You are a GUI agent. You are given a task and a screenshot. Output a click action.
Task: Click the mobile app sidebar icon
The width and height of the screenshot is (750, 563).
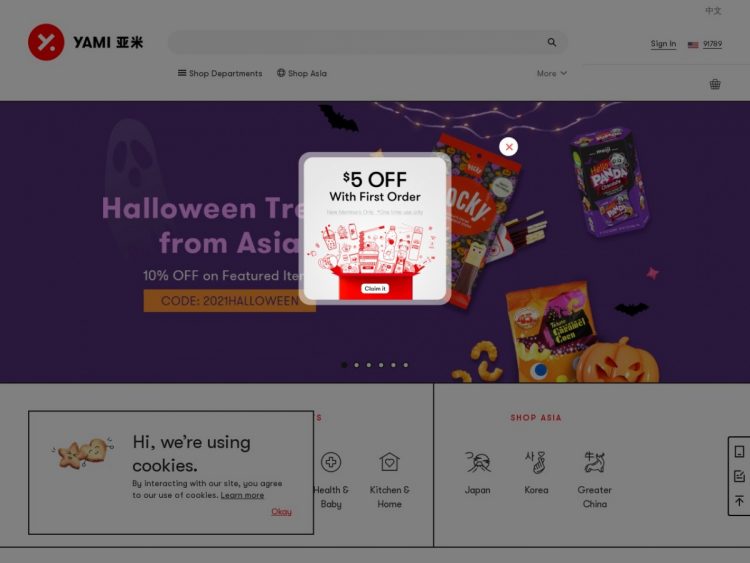click(739, 452)
